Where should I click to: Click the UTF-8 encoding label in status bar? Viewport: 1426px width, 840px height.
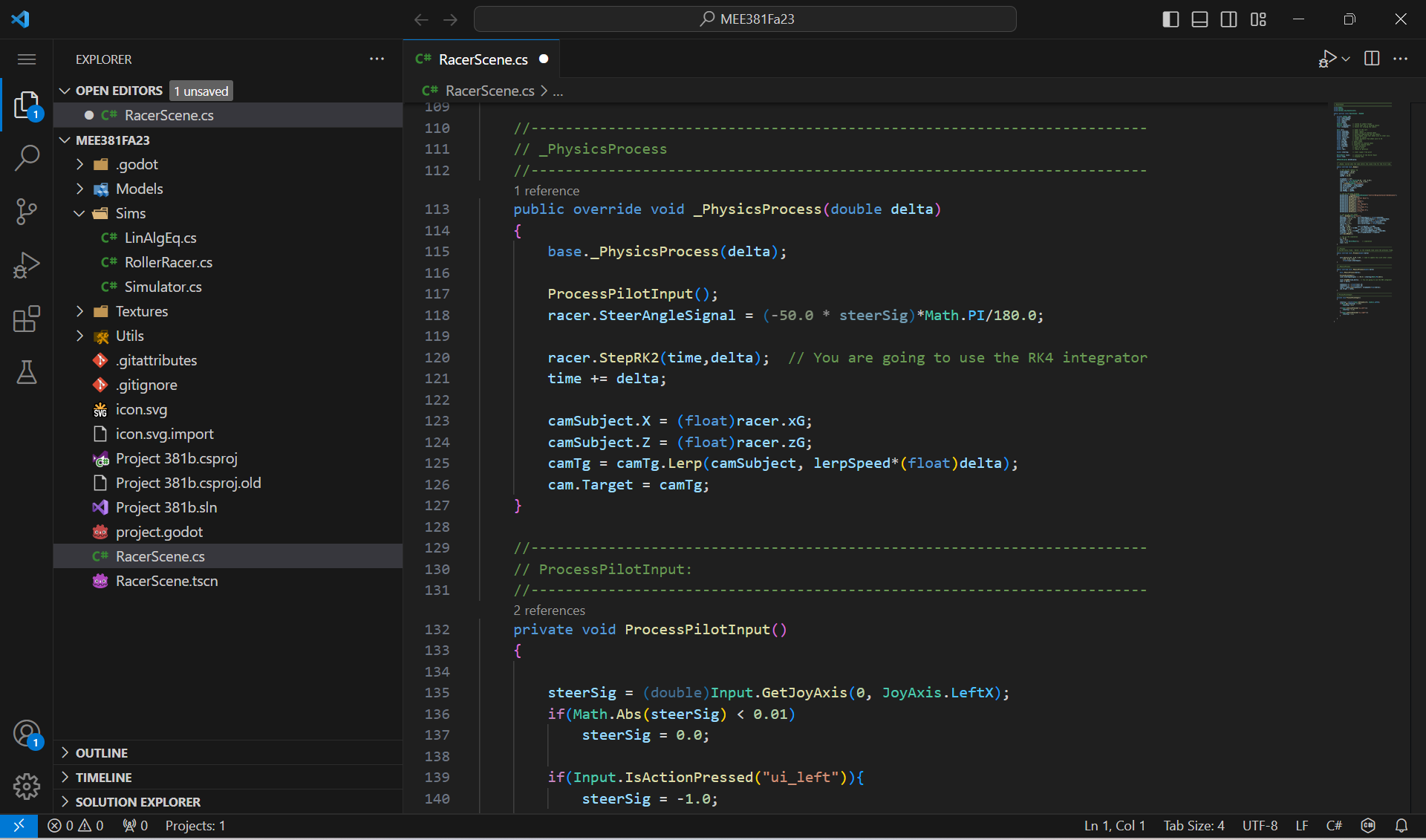pyautogui.click(x=1260, y=825)
